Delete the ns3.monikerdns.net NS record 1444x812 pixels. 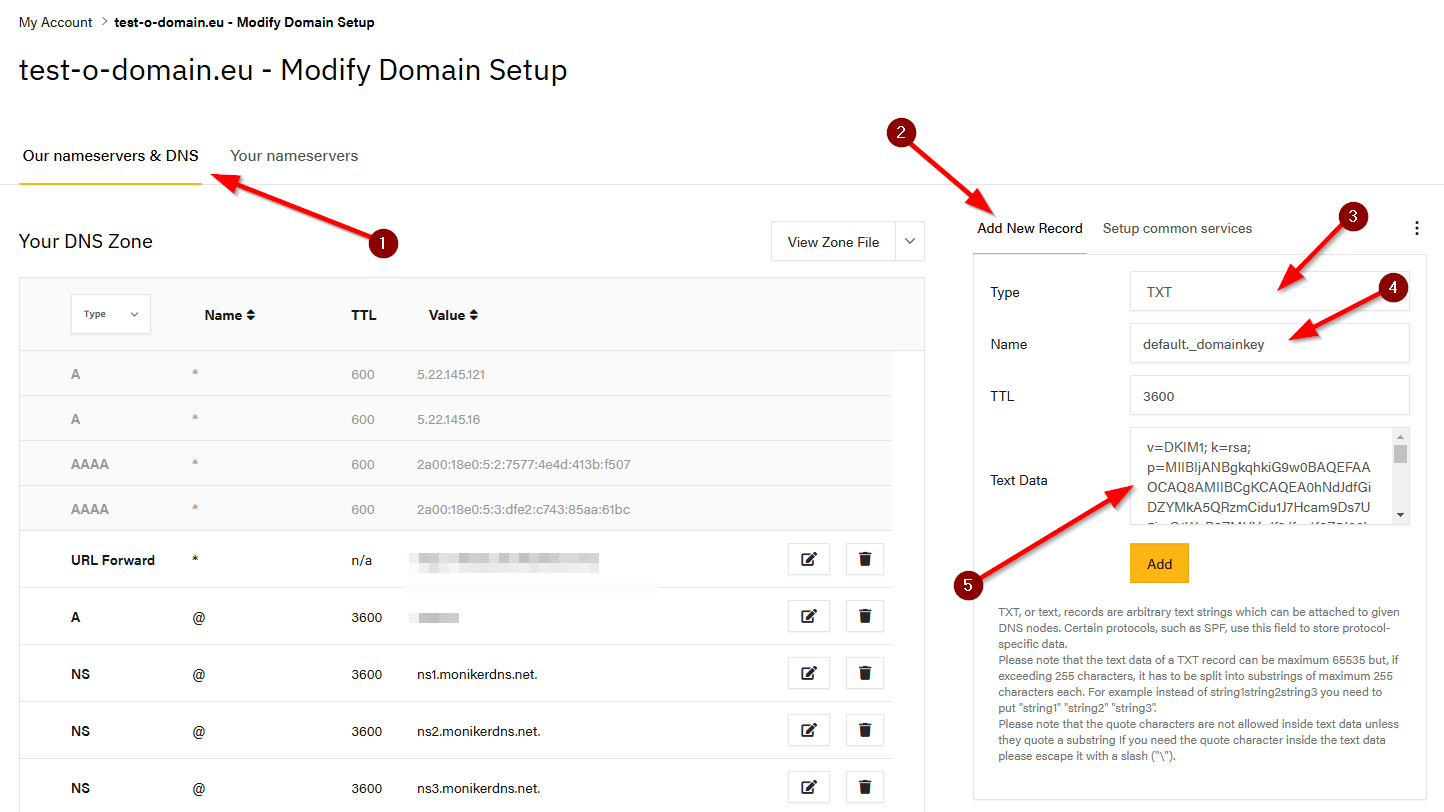[x=865, y=788]
